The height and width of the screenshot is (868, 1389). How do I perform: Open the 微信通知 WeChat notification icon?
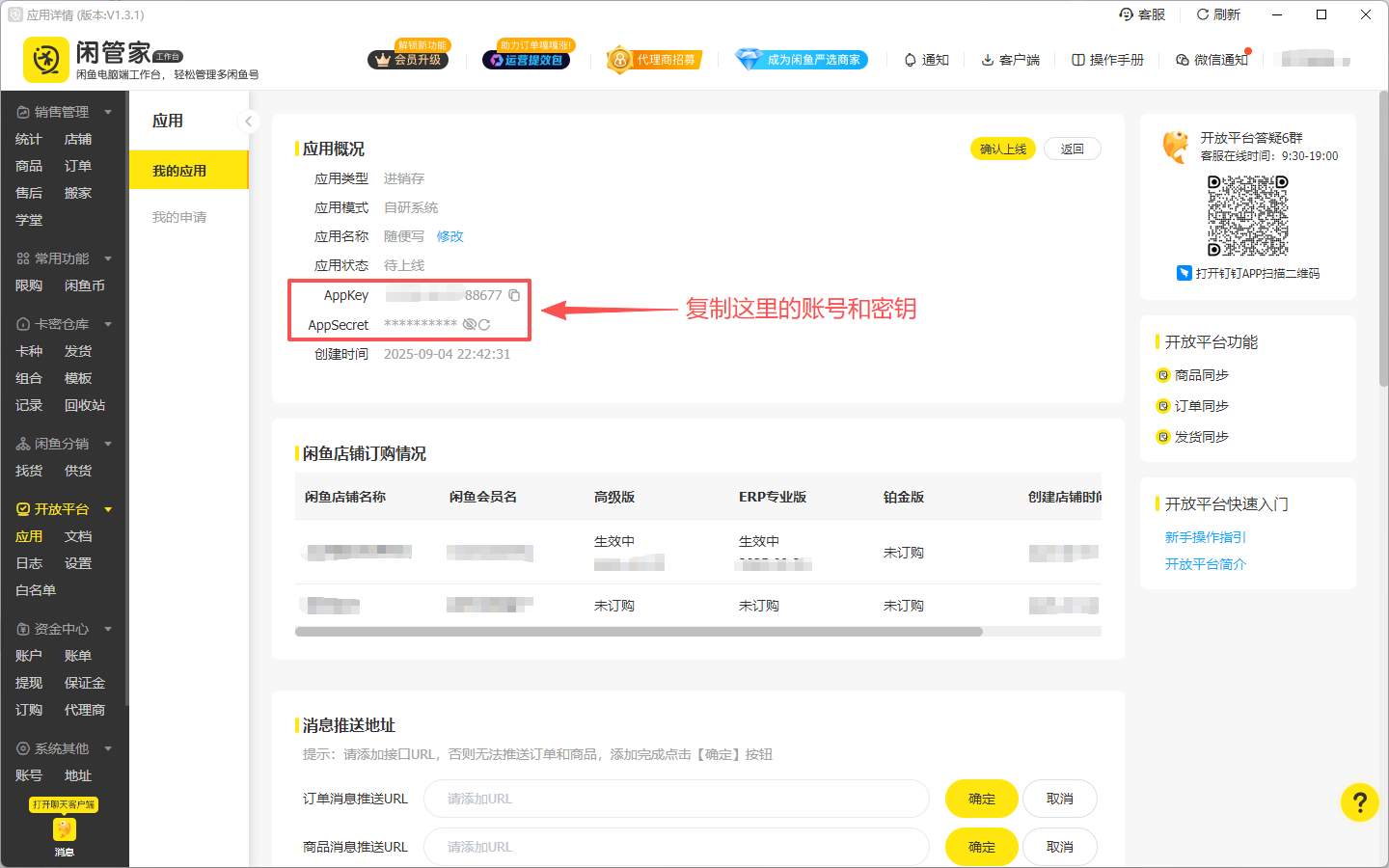pos(1181,59)
